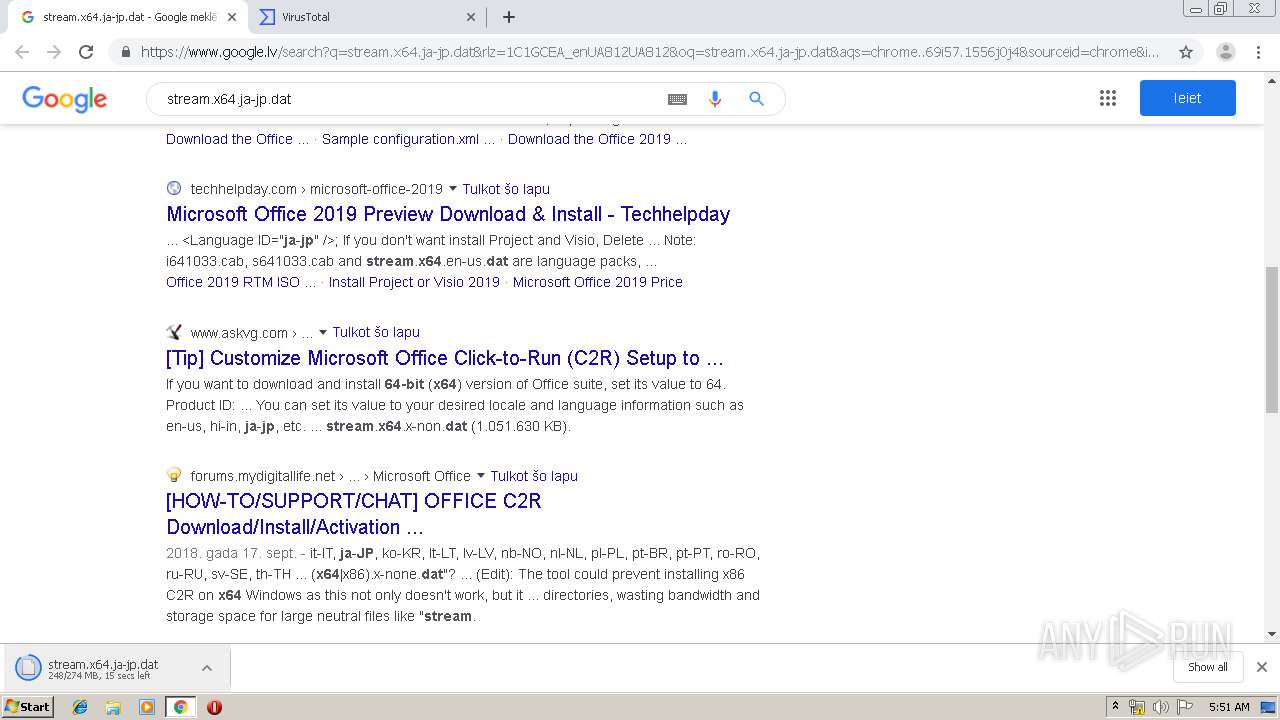Viewport: 1280px width, 720px height.
Task: Open Windows Explorer folder in taskbar
Action: pyautogui.click(x=113, y=707)
